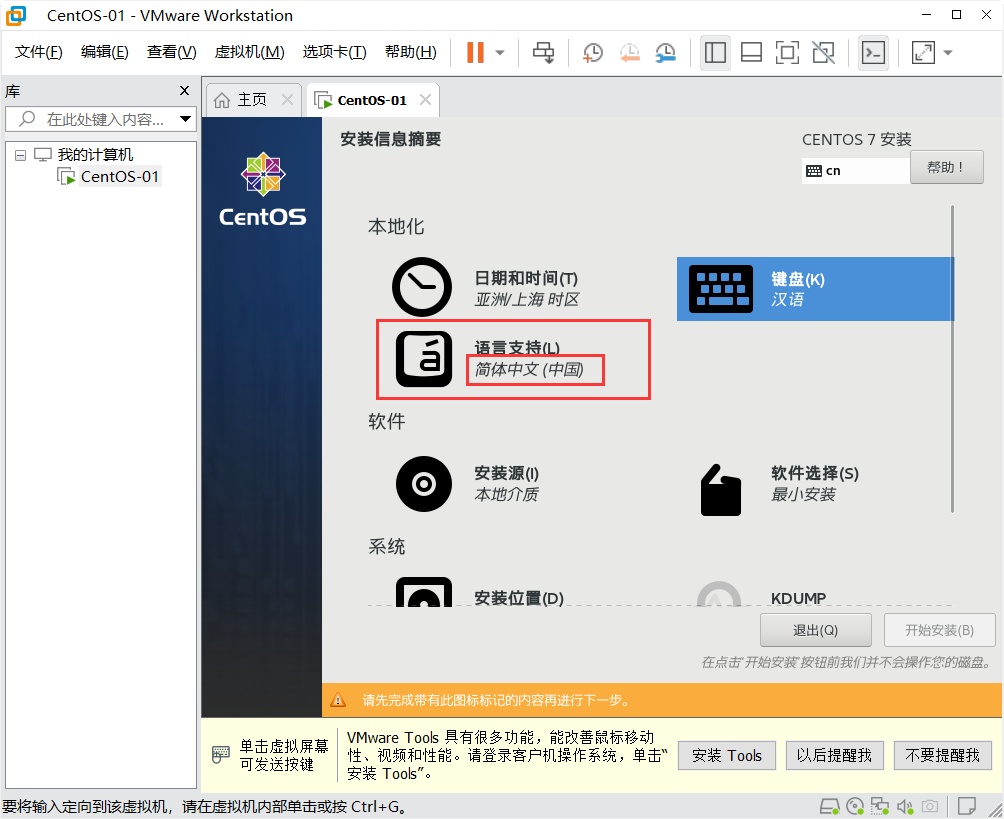Viewport: 1004px width, 819px height.
Task: Click the 最小安装 text
Action: coord(803,494)
